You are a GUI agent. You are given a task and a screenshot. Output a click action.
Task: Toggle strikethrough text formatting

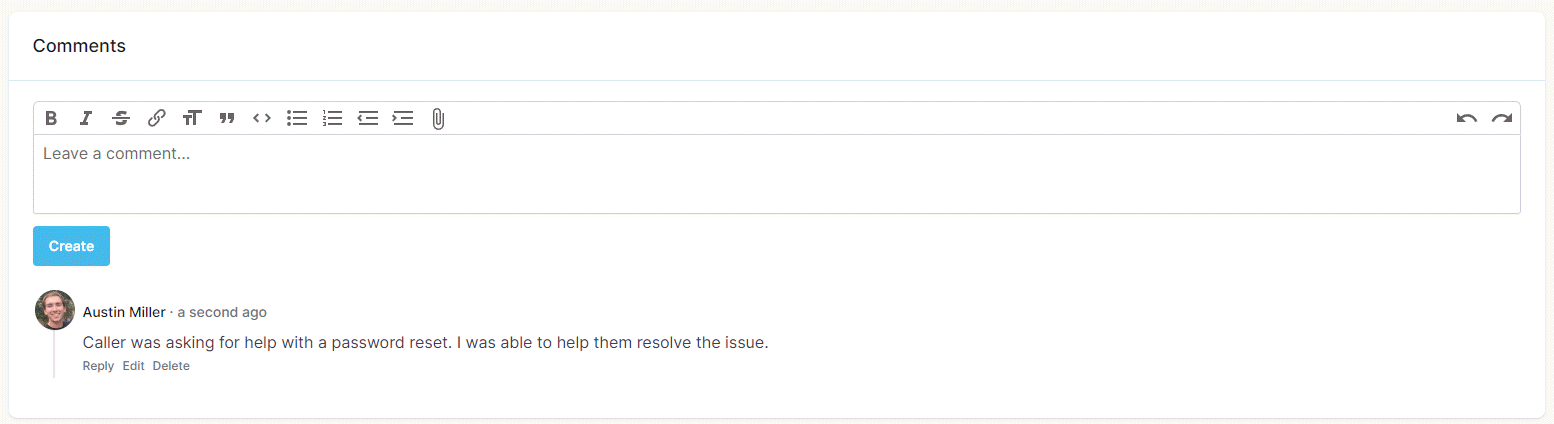[x=121, y=118]
